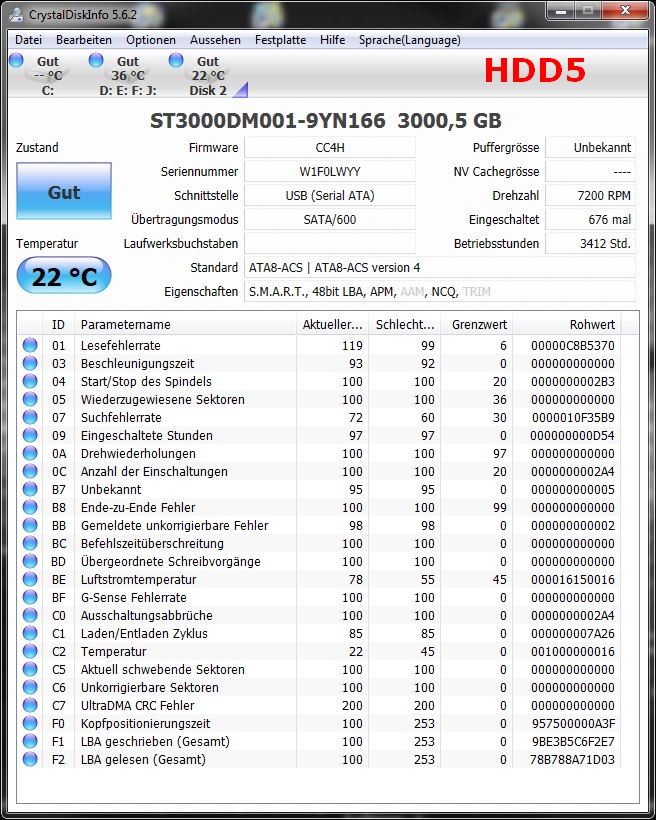Open the Optionen menu

(x=151, y=40)
